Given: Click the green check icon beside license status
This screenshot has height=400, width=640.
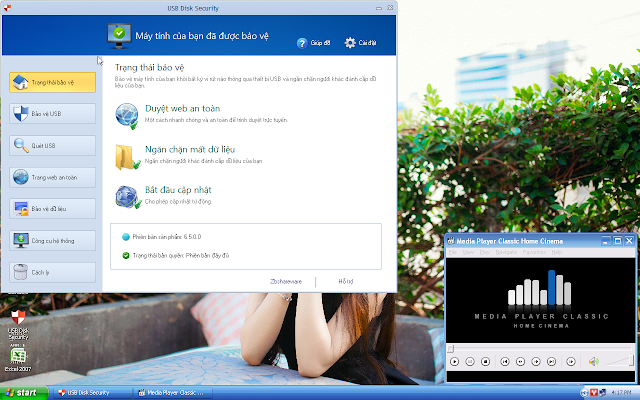Looking at the screenshot, I should 126,256.
